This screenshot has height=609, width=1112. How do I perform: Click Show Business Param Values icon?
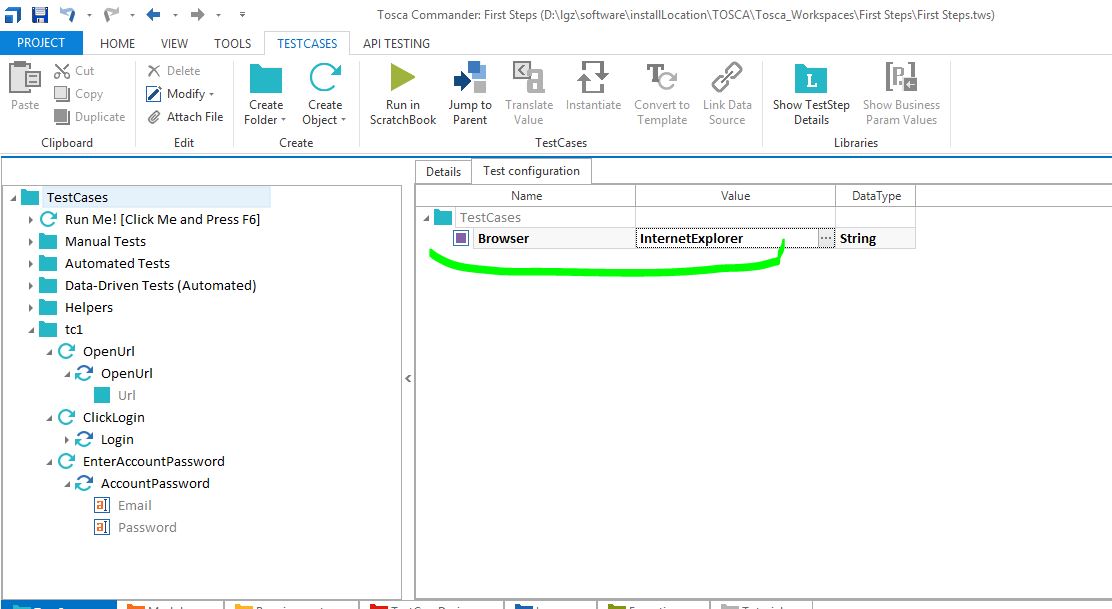pos(901,77)
